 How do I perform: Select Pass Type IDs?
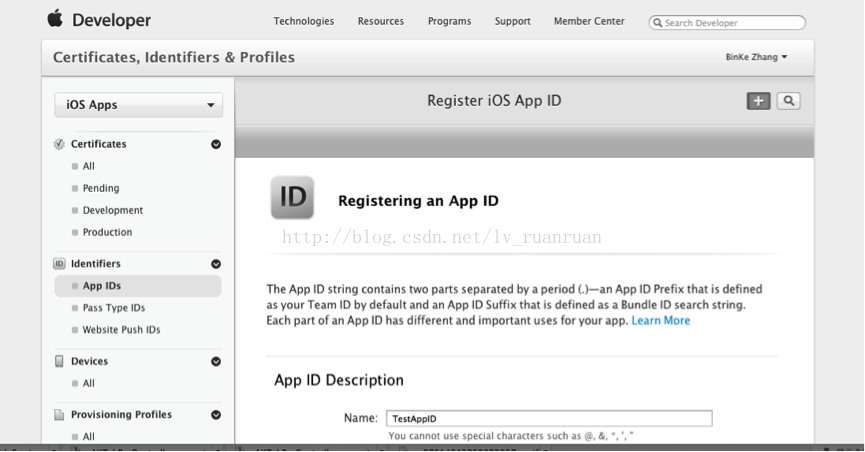coord(114,308)
